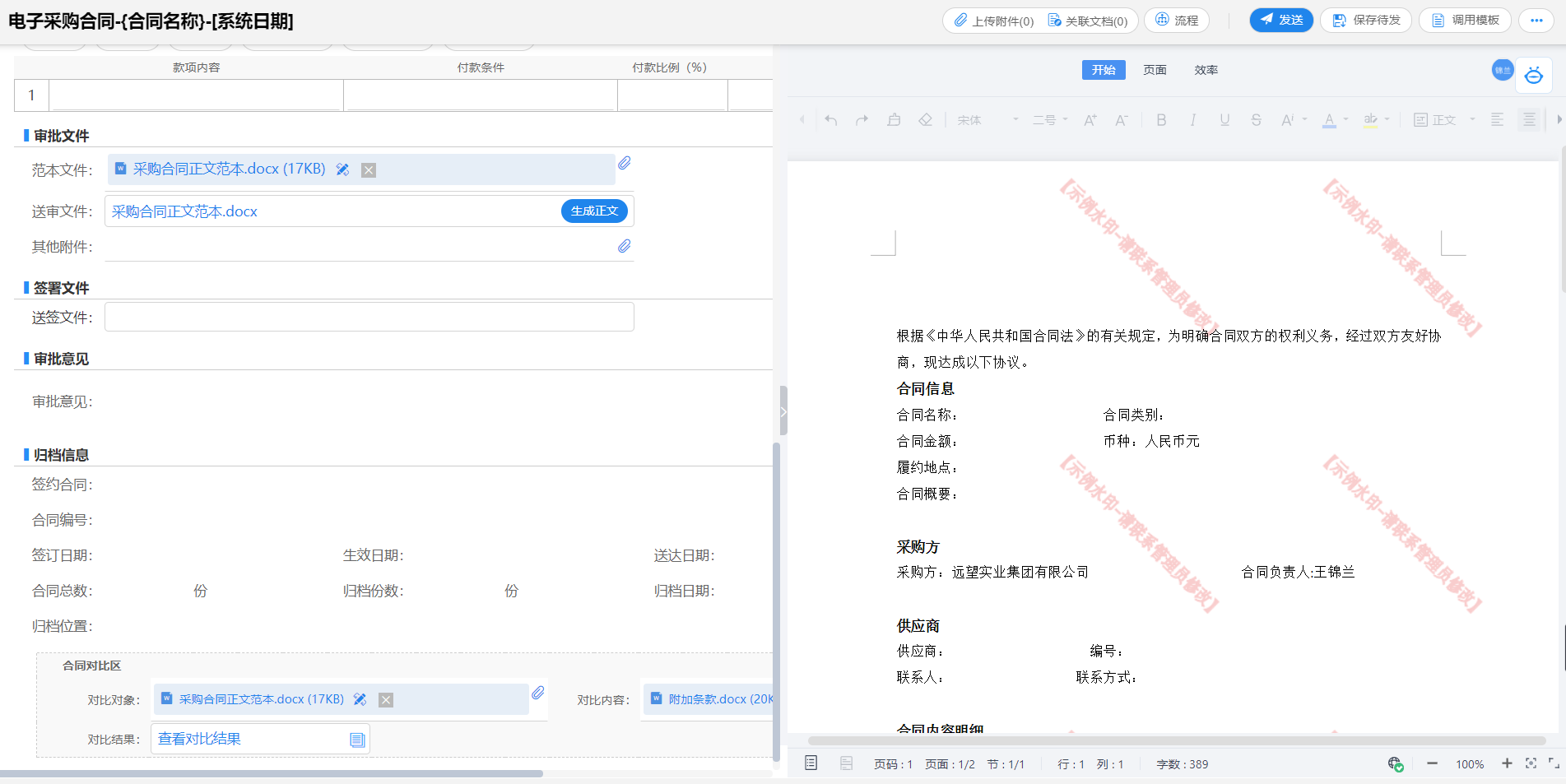This screenshot has width=1566, height=784.
Task: Open 附加条款.docx in 对比内容
Action: pyautogui.click(x=721, y=699)
